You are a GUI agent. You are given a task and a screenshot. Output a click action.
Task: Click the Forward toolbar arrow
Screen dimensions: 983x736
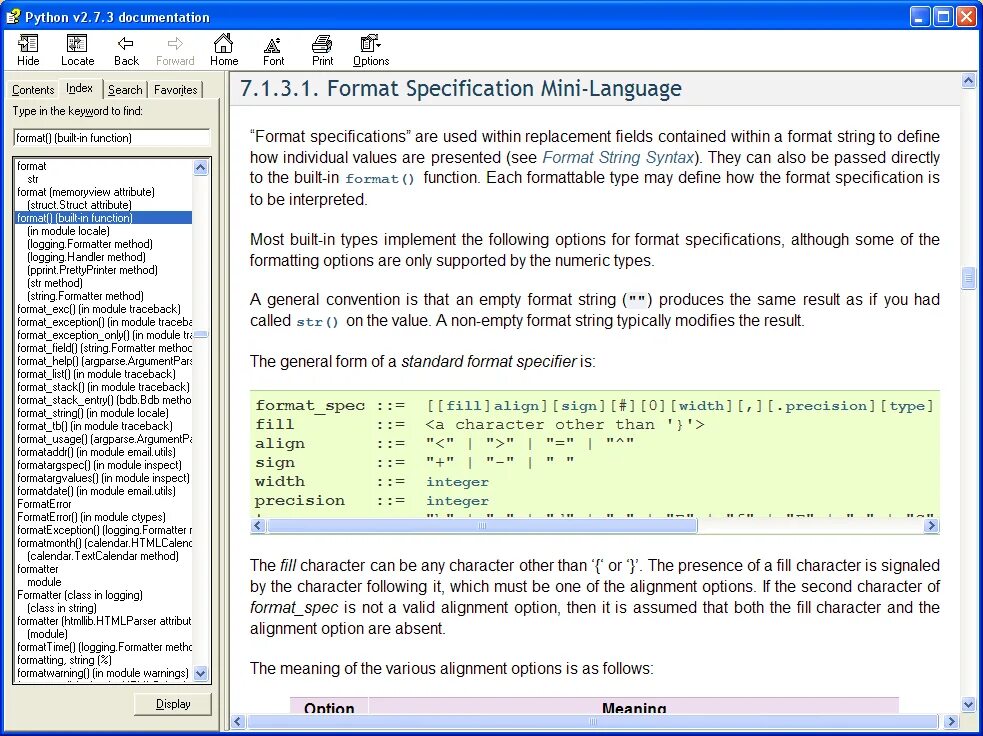175,50
